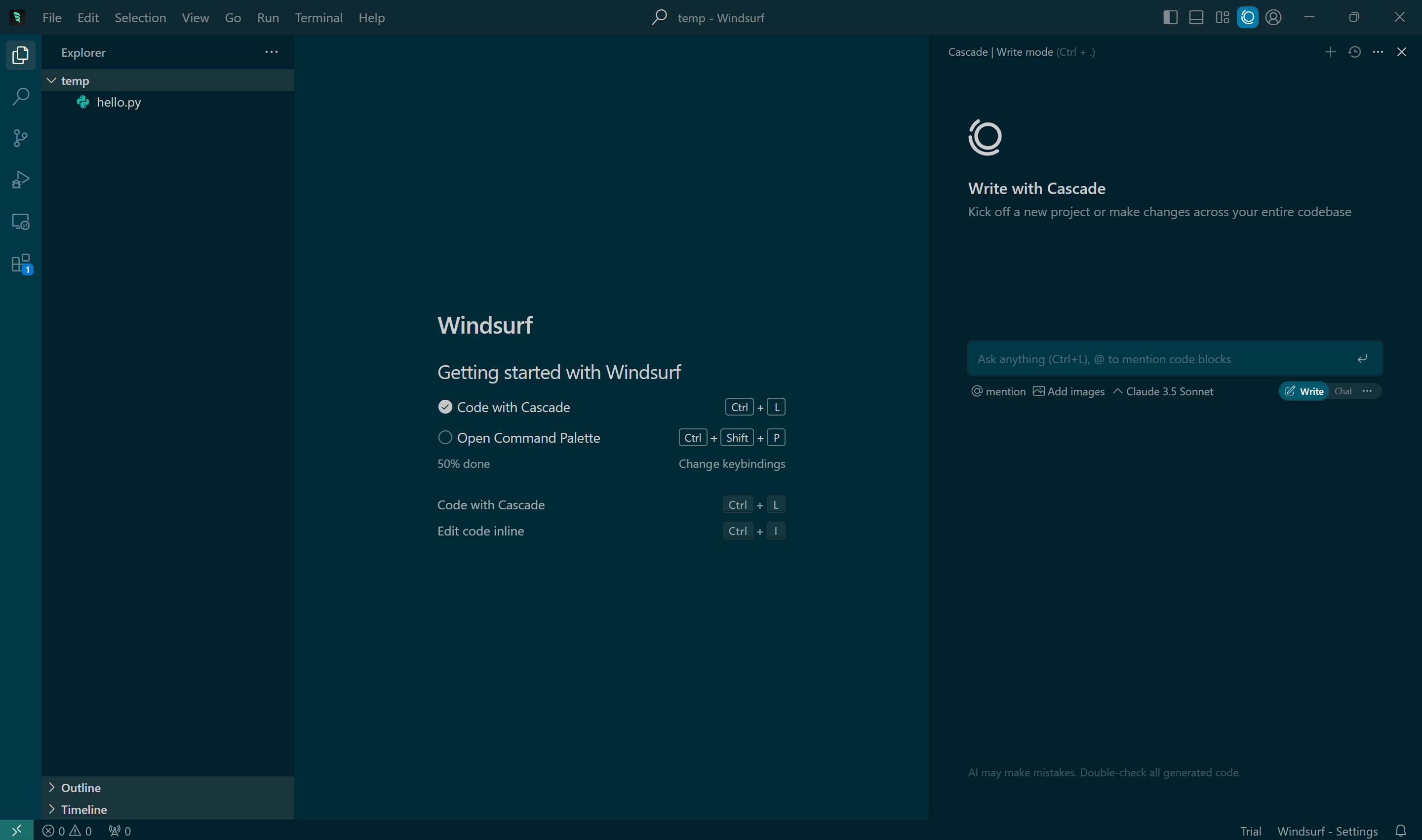The image size is (1422, 840).
Task: Open the Search view icon
Action: [20, 96]
